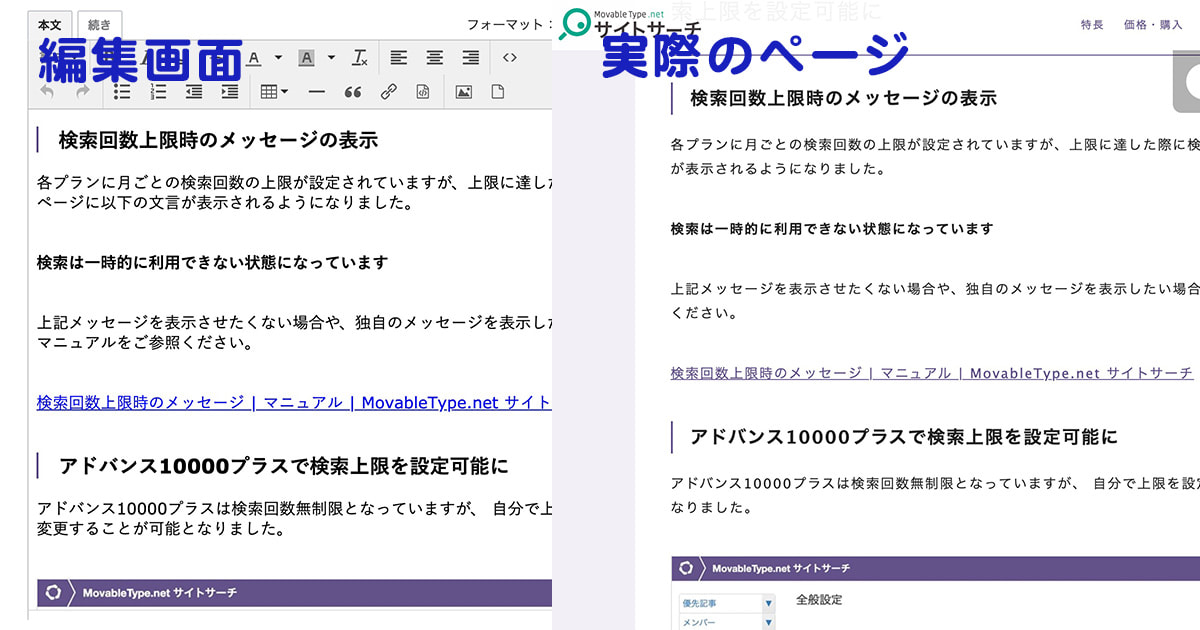Clear formatting with the Tx icon

click(361, 58)
